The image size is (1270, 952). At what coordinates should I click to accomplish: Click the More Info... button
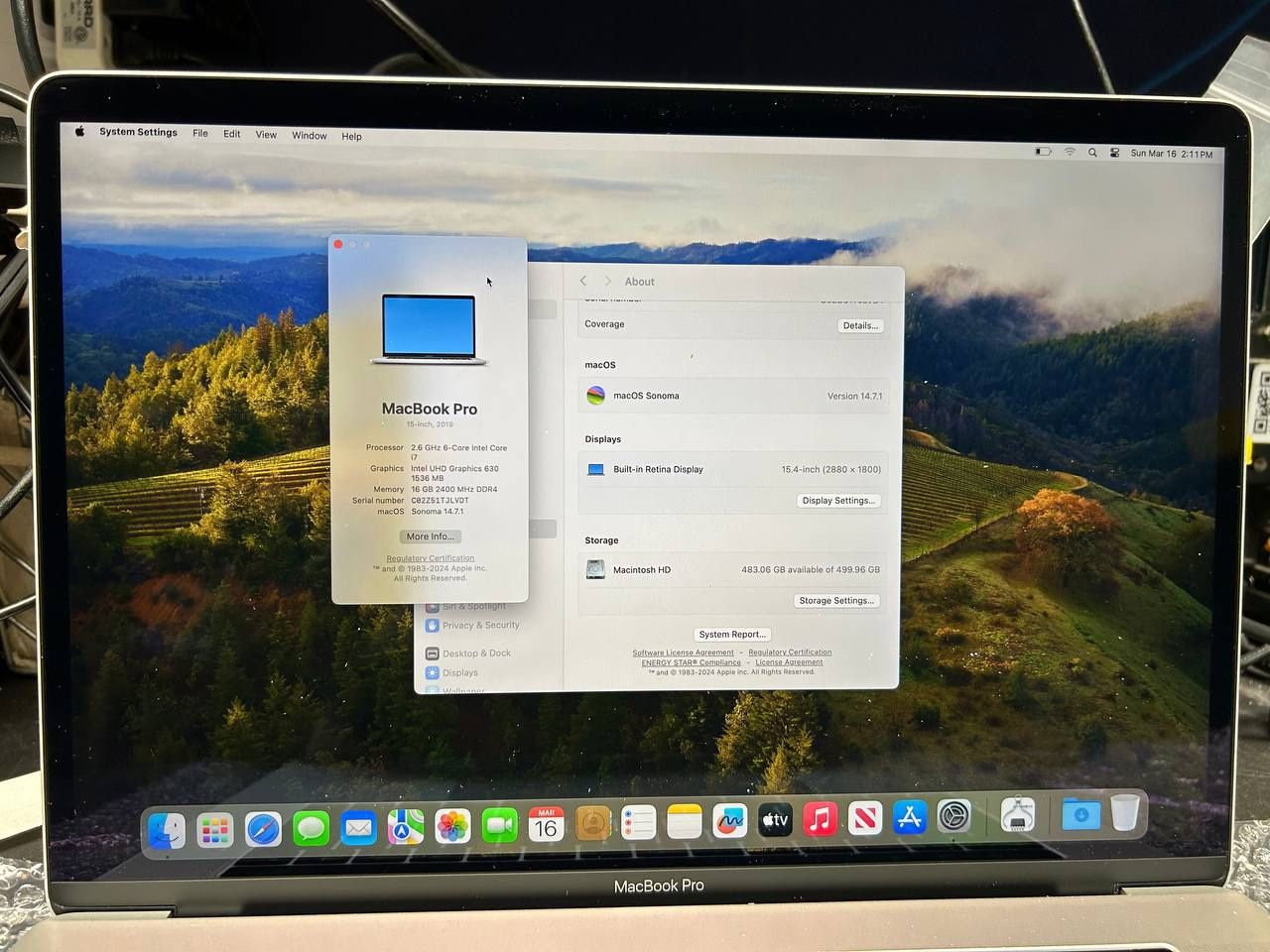(430, 536)
